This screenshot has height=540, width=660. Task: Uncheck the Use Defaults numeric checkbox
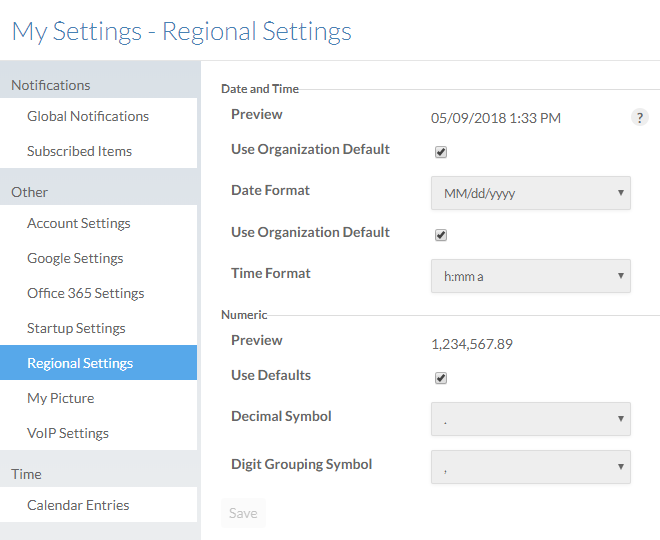[x=441, y=379]
